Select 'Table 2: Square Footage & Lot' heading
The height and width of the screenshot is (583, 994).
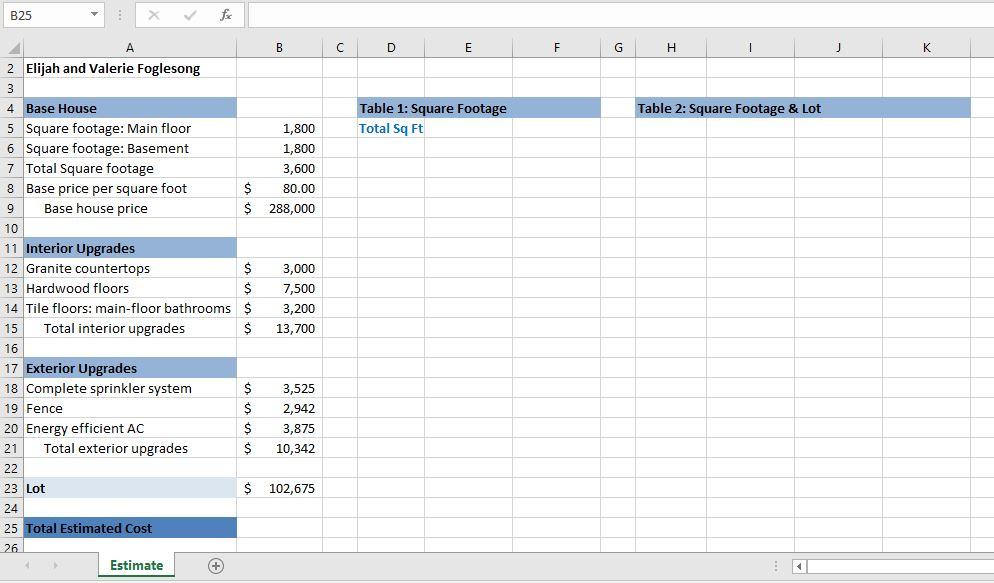coord(803,108)
